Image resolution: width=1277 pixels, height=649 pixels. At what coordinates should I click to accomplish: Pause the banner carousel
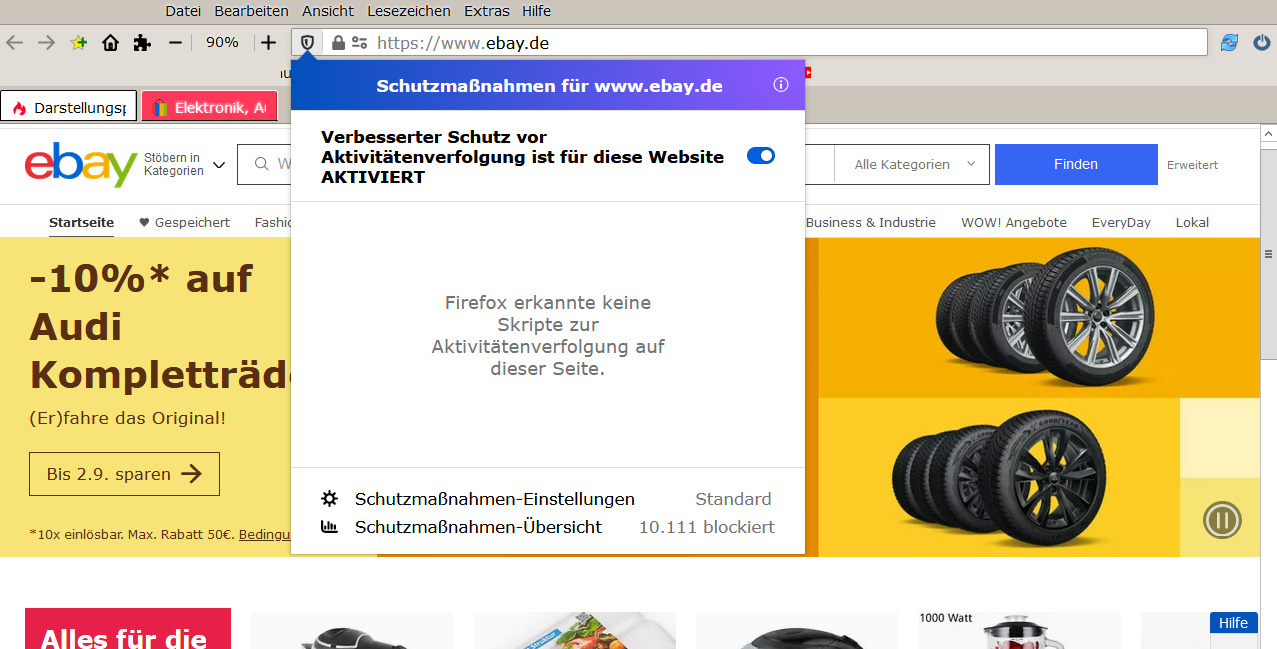[1222, 520]
